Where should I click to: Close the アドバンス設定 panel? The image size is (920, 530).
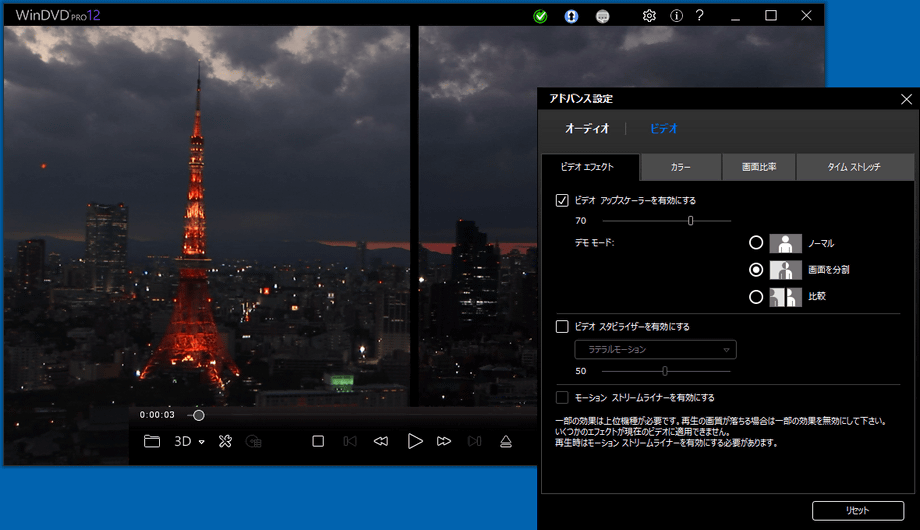[907, 99]
